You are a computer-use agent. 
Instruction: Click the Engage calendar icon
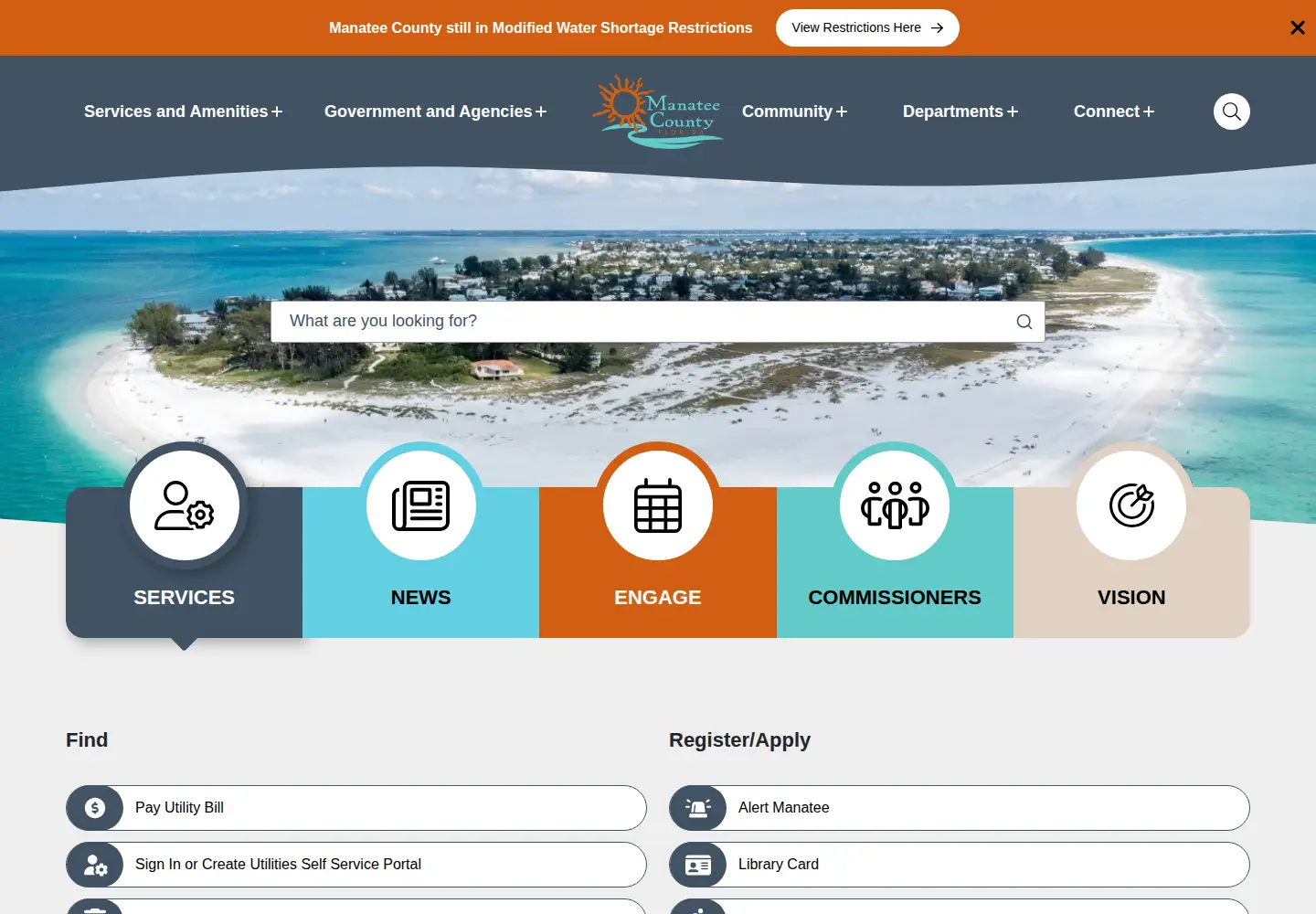tap(658, 505)
